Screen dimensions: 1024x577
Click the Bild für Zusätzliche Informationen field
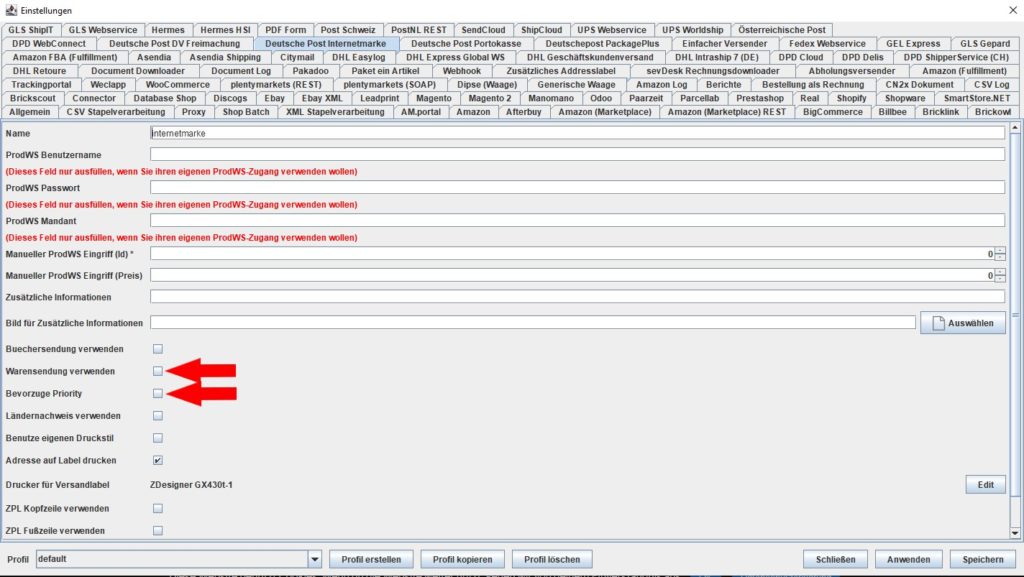(533, 323)
